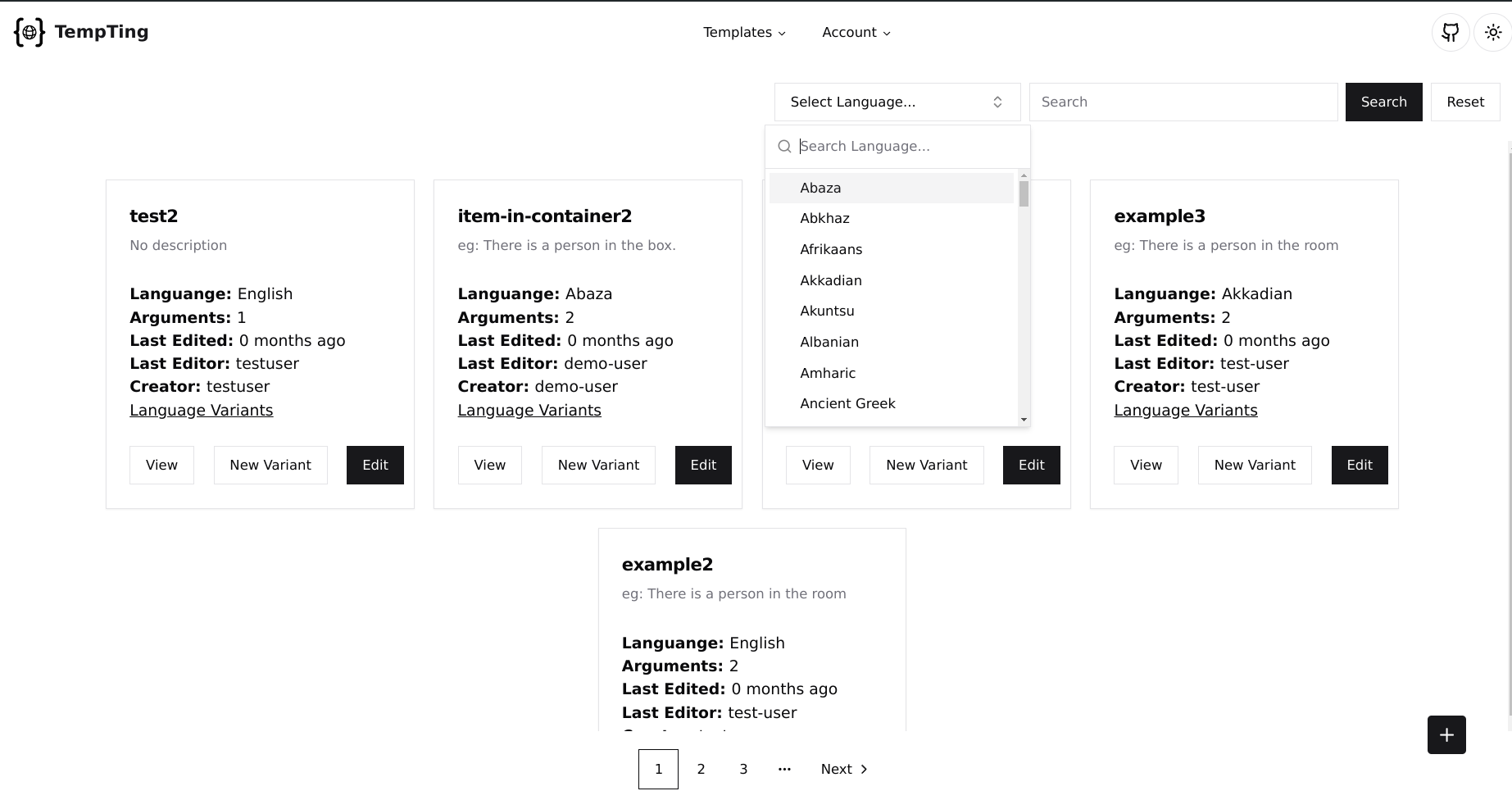
Task: Click the Search button
Action: coord(1383,102)
